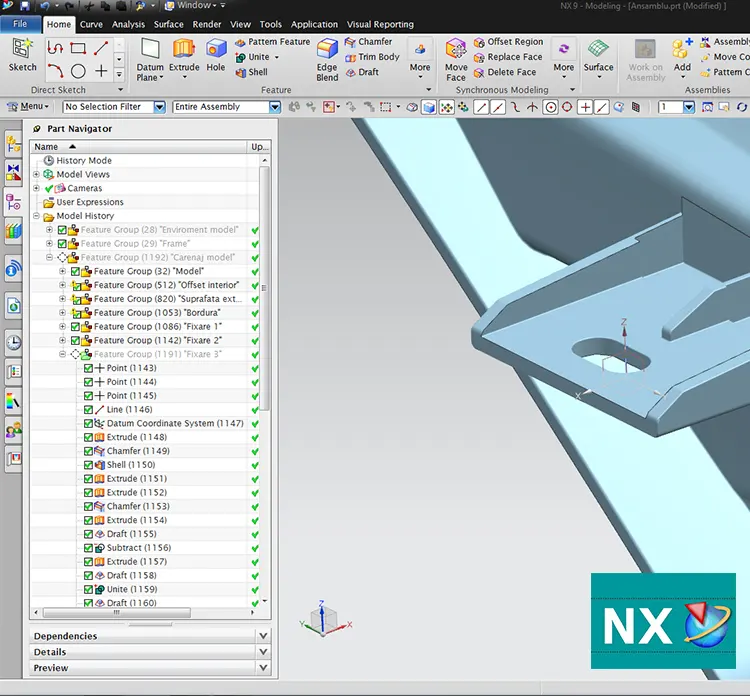Open the History clock sidebar tab
The height and width of the screenshot is (696, 750).
pos(13,342)
